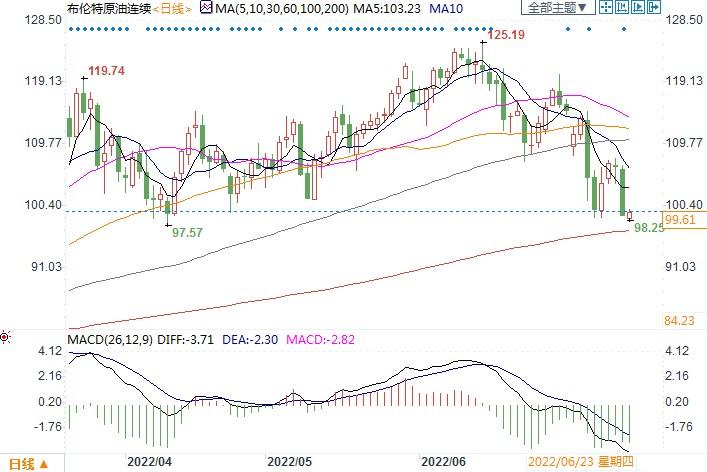This screenshot has width=707, height=472.
Task: Click the 125.19 high price marker
Action: click(x=506, y=35)
